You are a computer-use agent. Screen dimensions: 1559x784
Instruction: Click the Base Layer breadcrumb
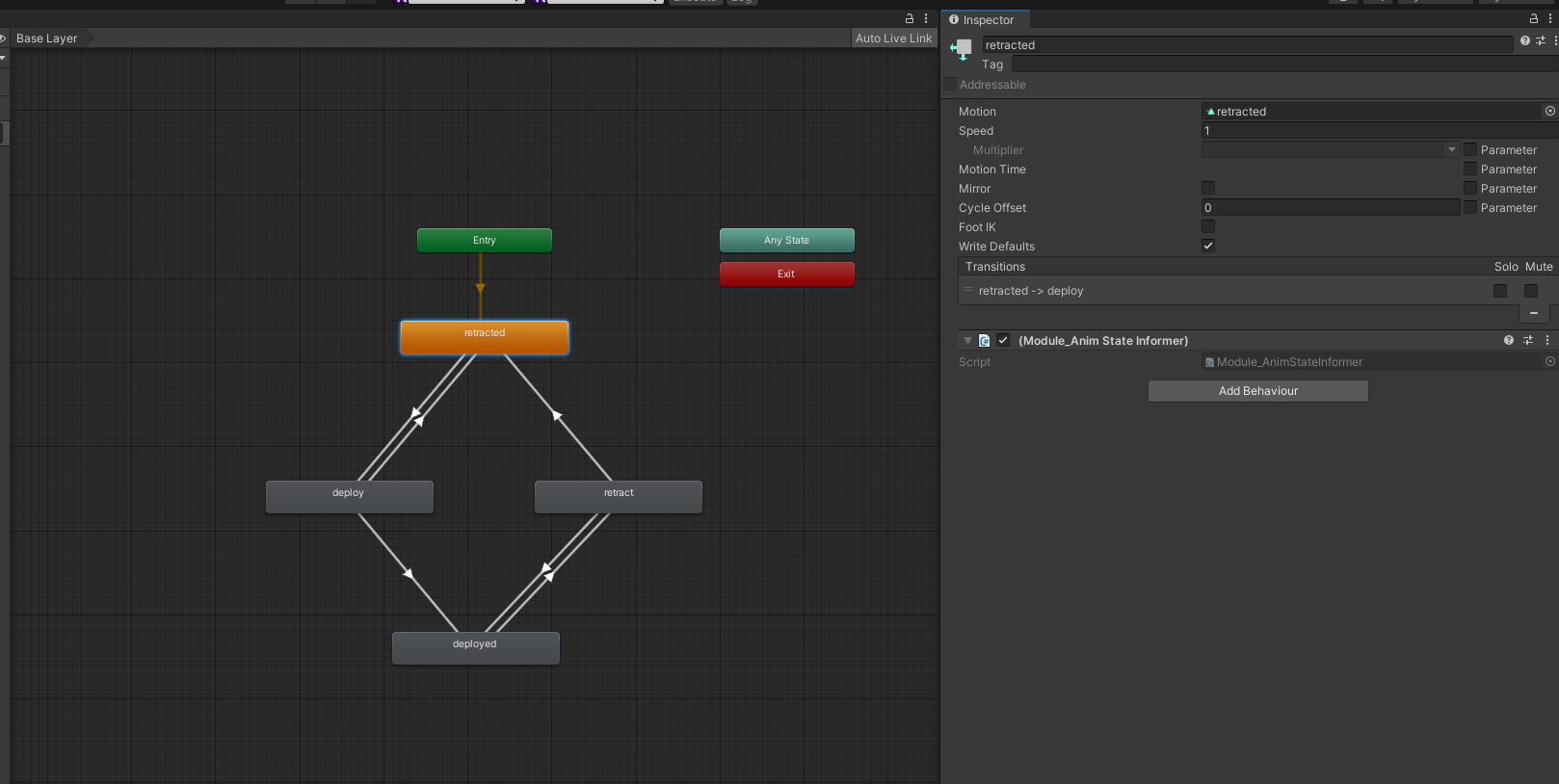point(46,39)
